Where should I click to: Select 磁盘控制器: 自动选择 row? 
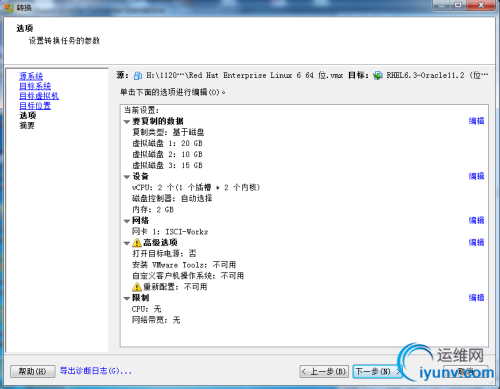point(172,198)
